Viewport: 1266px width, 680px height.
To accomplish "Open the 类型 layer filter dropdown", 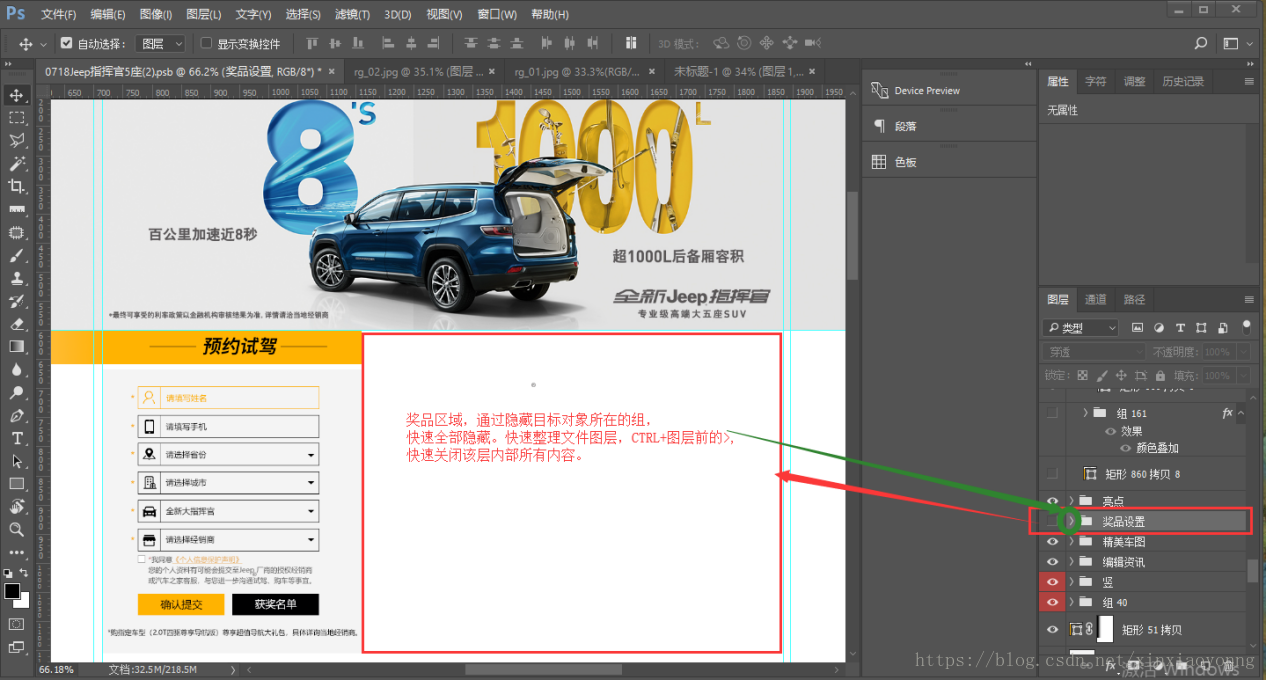I will 1081,328.
